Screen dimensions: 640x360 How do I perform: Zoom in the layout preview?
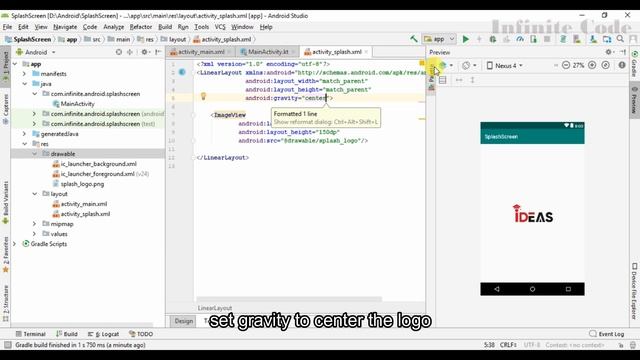592,65
